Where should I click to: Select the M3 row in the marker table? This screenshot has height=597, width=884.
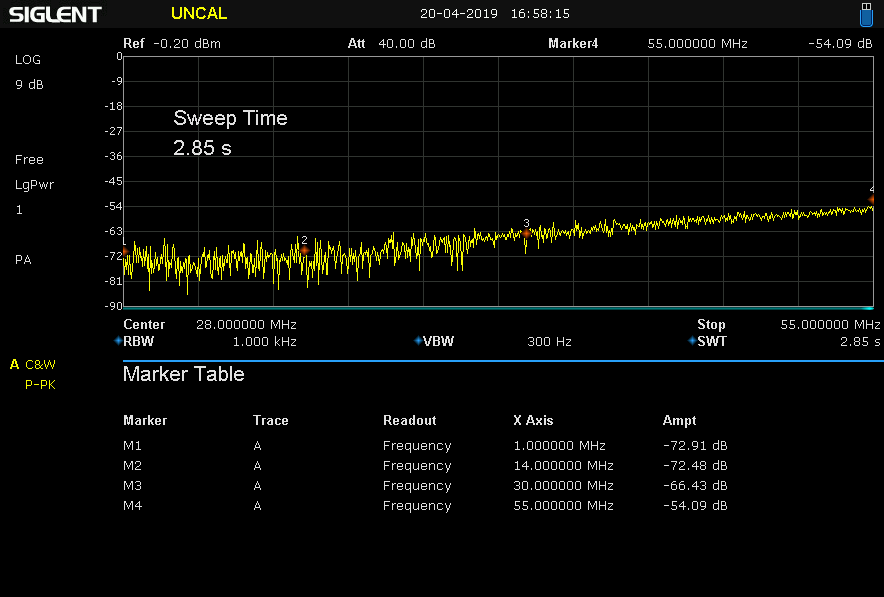coord(425,486)
